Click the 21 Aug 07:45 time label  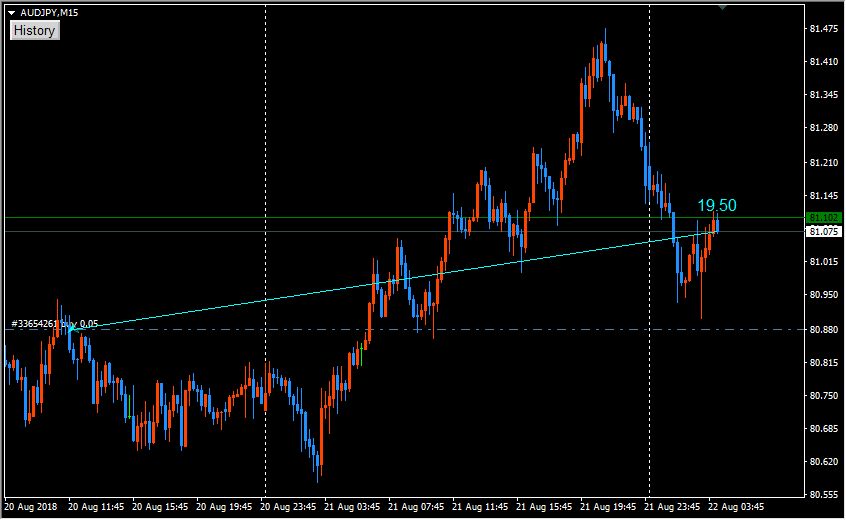[416, 507]
